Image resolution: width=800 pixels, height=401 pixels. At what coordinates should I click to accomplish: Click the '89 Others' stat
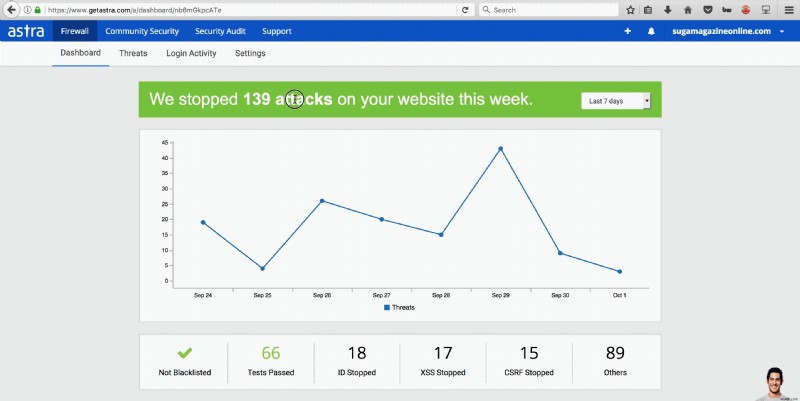(615, 361)
